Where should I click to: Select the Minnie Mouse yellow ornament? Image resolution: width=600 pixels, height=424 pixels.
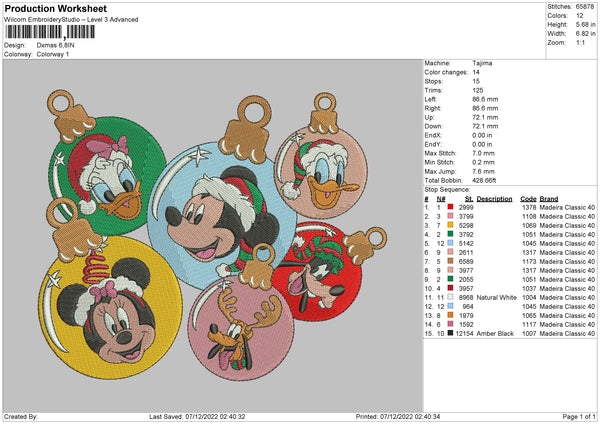pyautogui.click(x=111, y=307)
